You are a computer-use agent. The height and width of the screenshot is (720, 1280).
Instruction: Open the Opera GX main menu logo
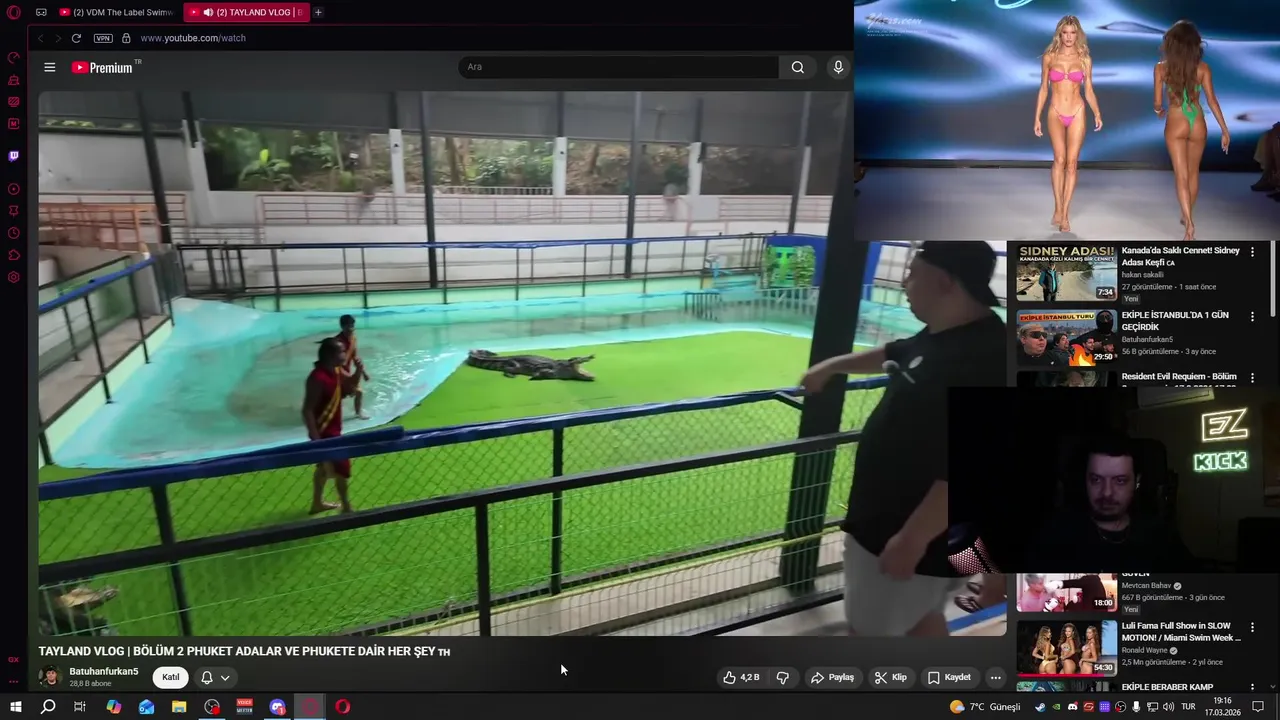click(14, 12)
